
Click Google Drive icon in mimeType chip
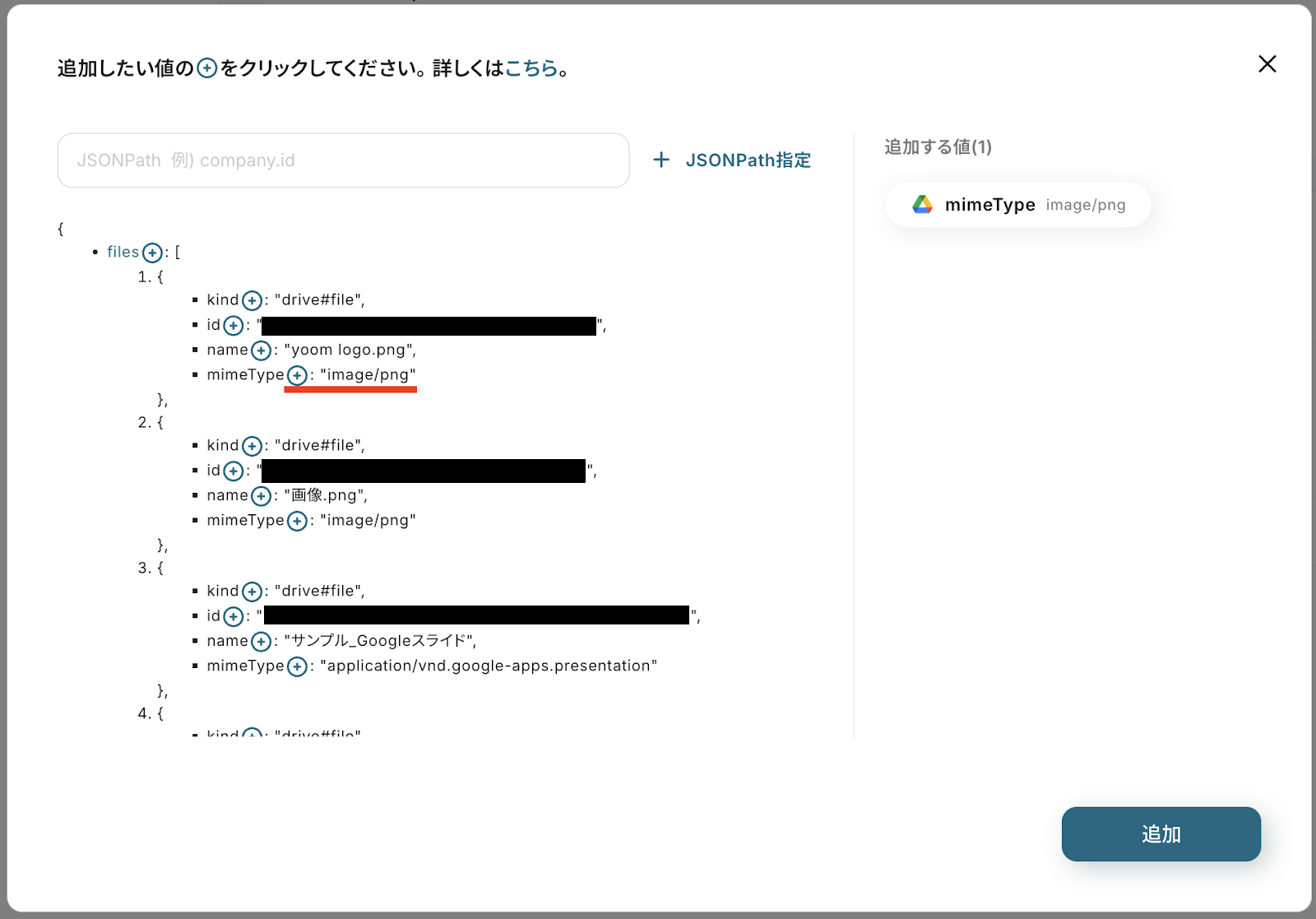[923, 205]
